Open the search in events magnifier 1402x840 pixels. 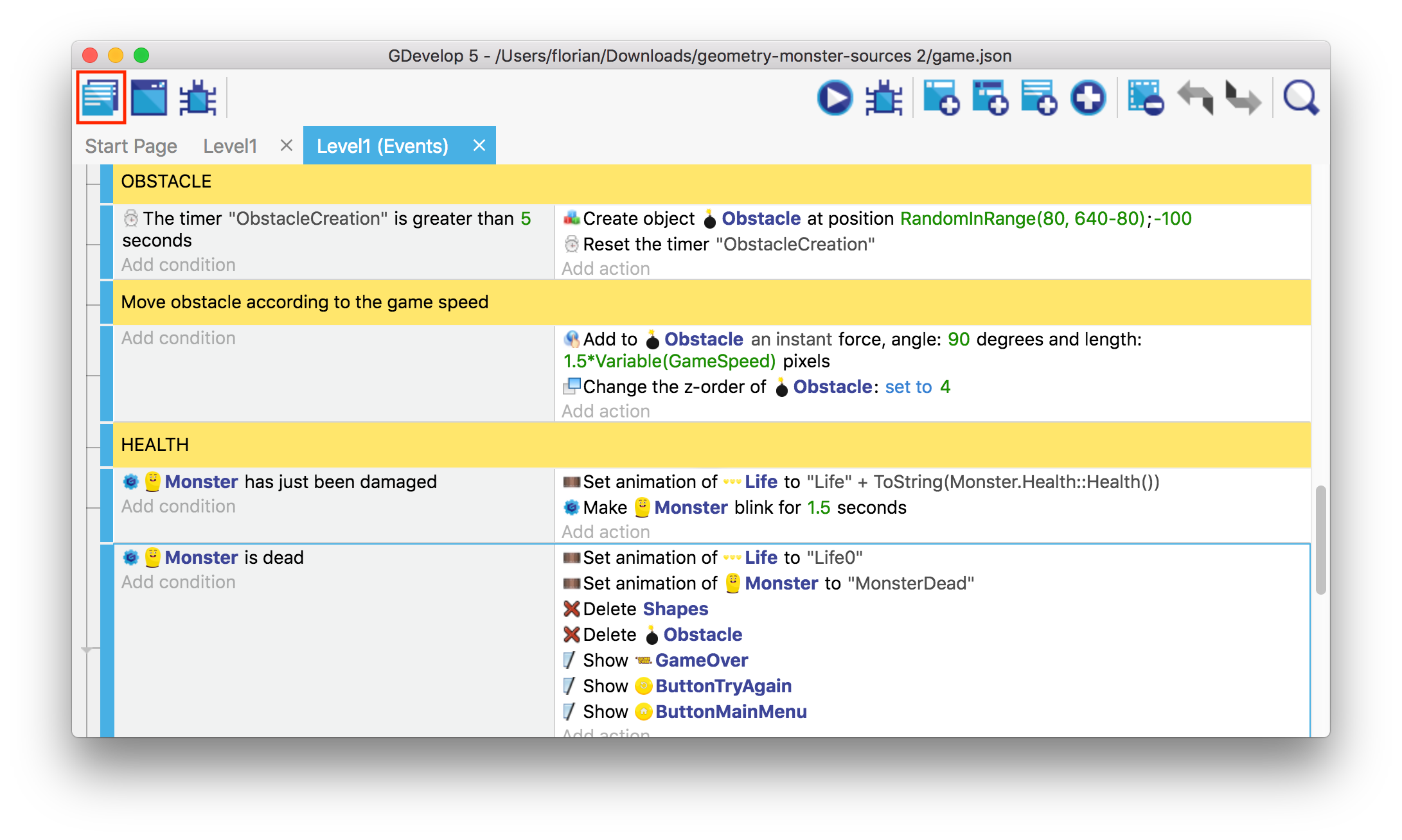coord(1300,98)
